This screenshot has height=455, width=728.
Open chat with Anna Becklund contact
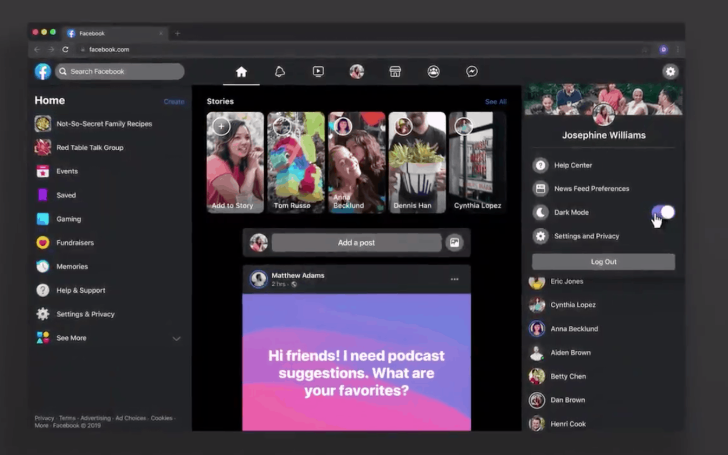[574, 329]
